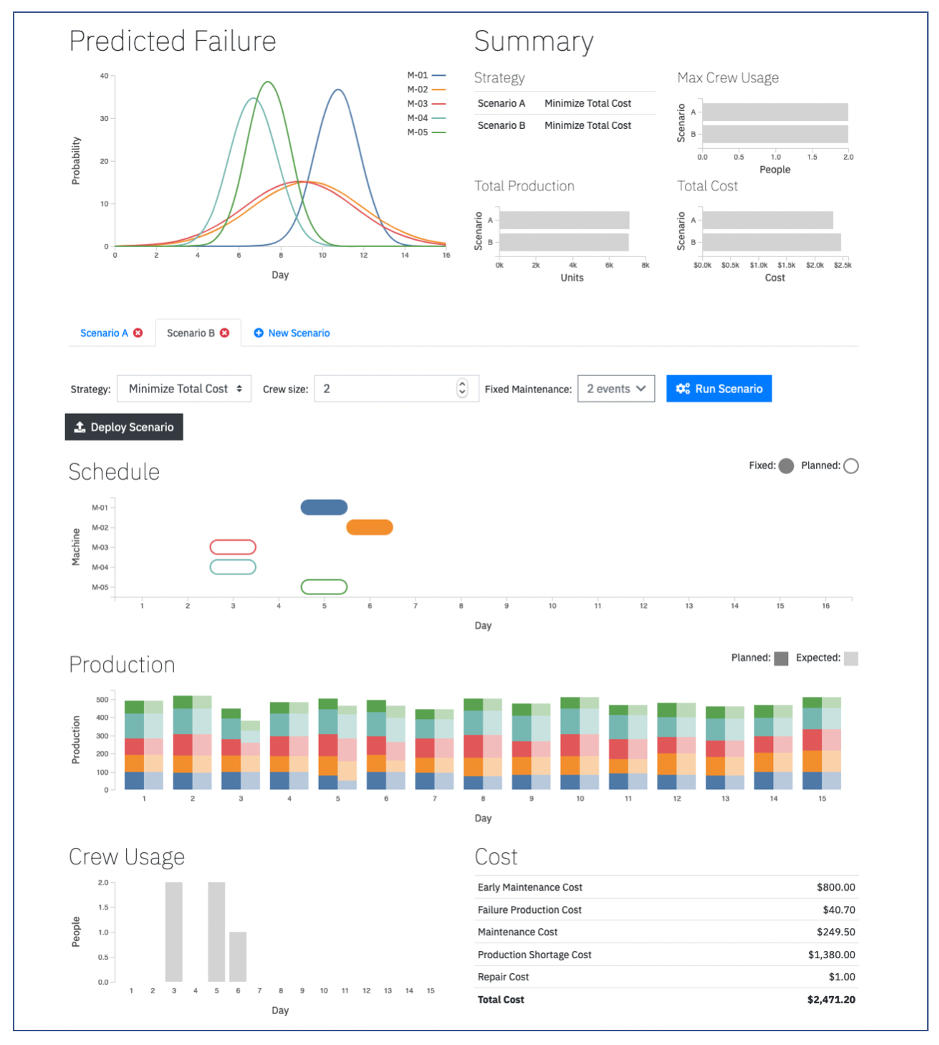Click the M-02 legend entry

pos(427,89)
